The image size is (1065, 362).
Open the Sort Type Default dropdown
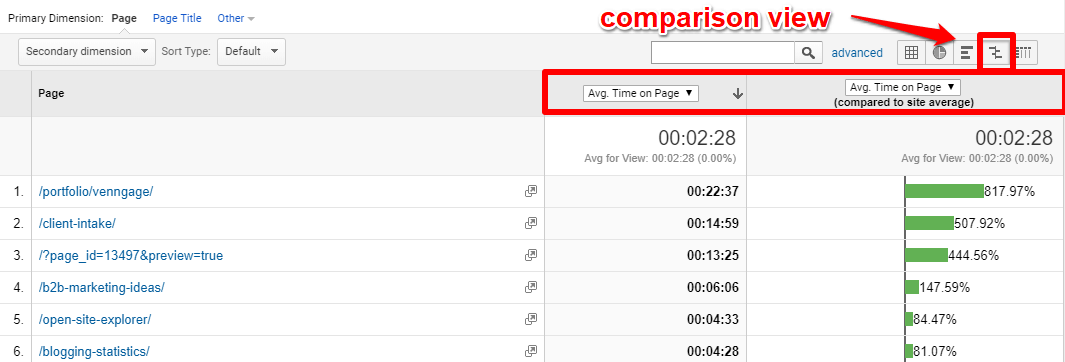(x=251, y=52)
